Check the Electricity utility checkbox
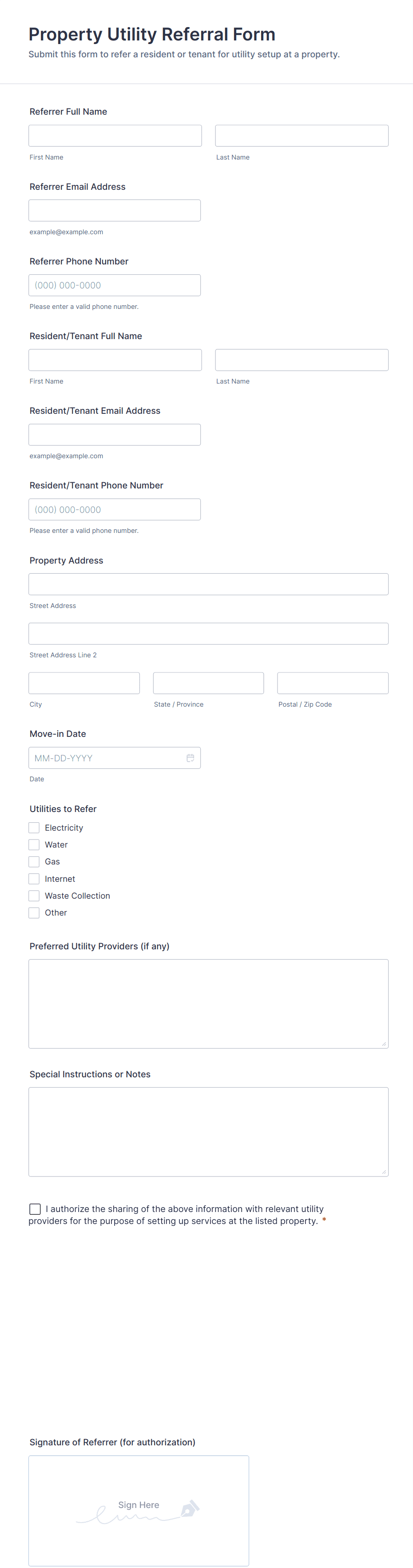The width and height of the screenshot is (413, 1568). pos(34,828)
